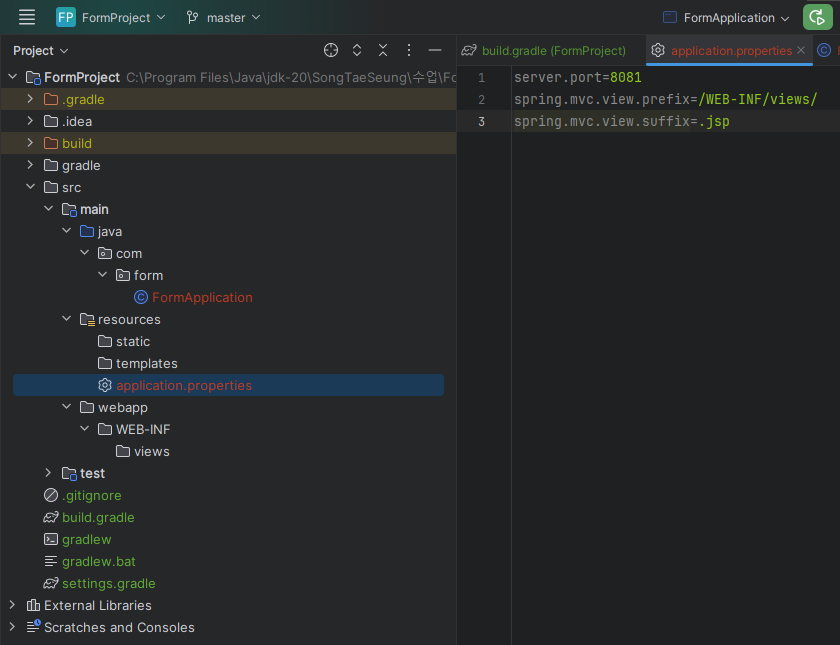Select the gradlew file
This screenshot has height=645, width=840.
click(86, 539)
